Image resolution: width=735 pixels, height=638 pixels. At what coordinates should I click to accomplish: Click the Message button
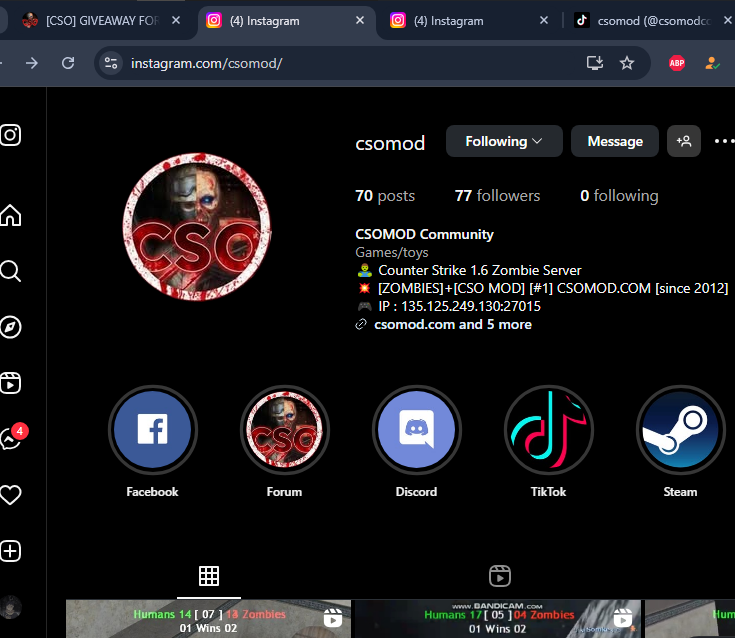point(614,141)
